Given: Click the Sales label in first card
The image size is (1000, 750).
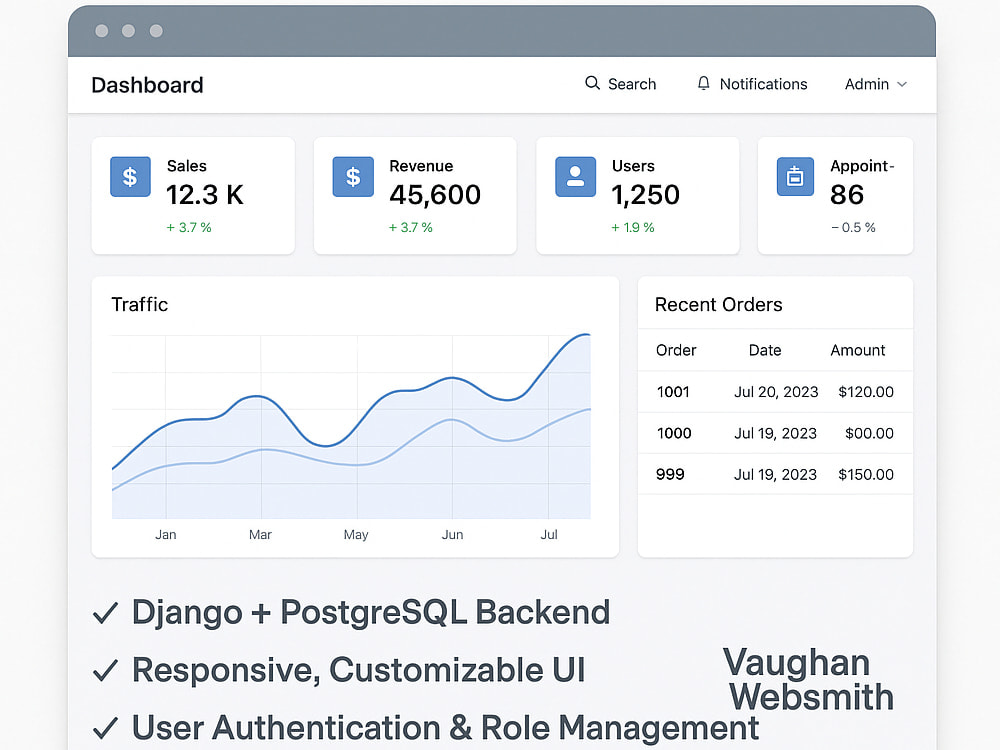Looking at the screenshot, I should 187,166.
